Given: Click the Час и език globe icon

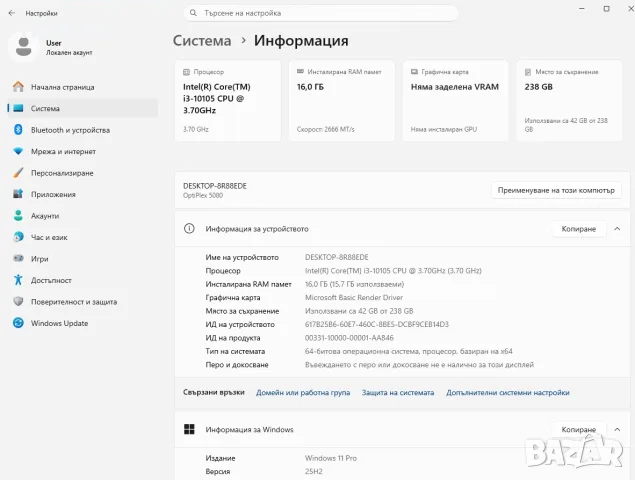Looking at the screenshot, I should pos(18,237).
